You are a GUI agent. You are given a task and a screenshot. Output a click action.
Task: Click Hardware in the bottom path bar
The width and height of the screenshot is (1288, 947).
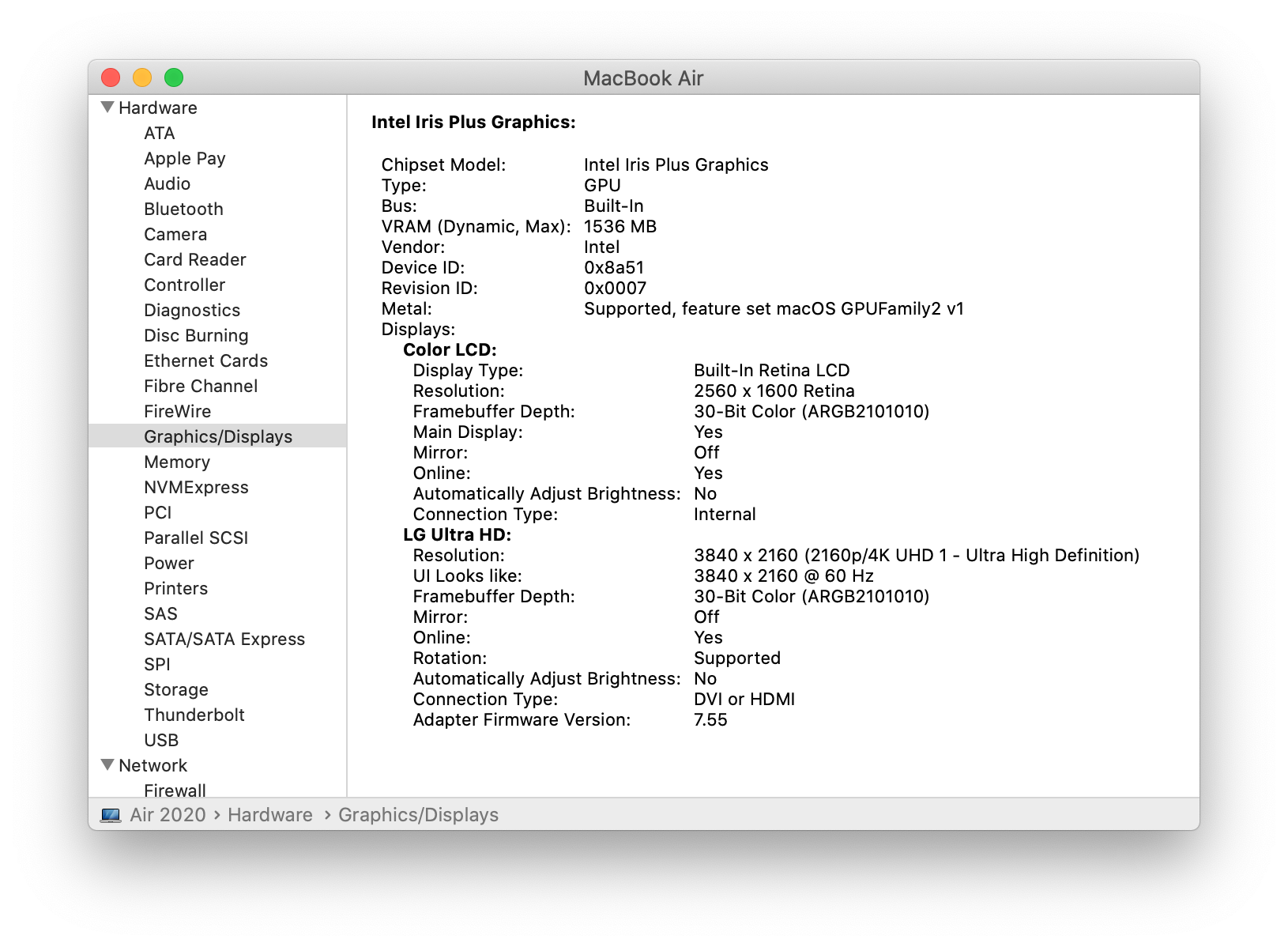tap(269, 815)
